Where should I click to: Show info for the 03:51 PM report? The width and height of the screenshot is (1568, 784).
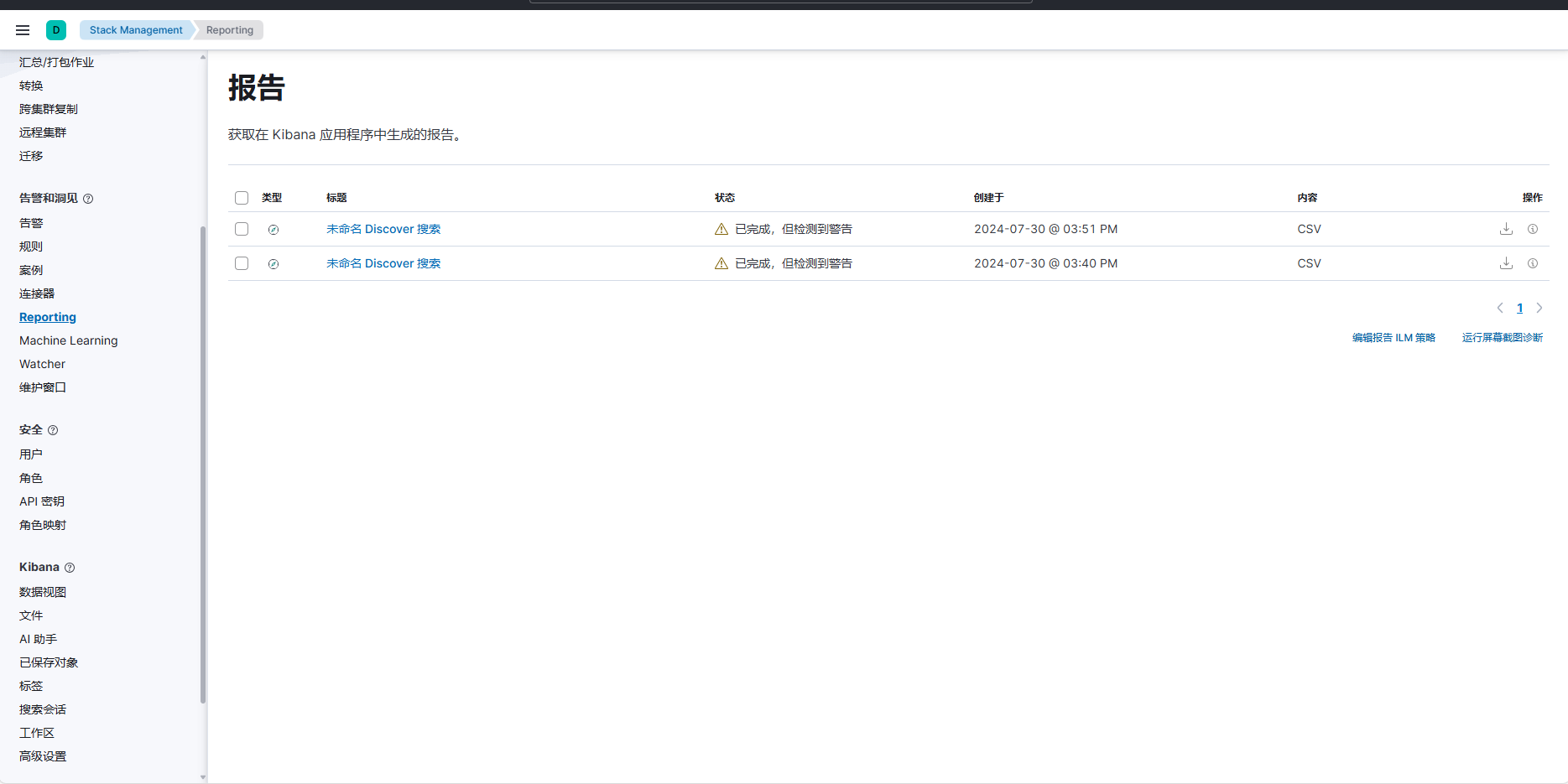[1533, 229]
